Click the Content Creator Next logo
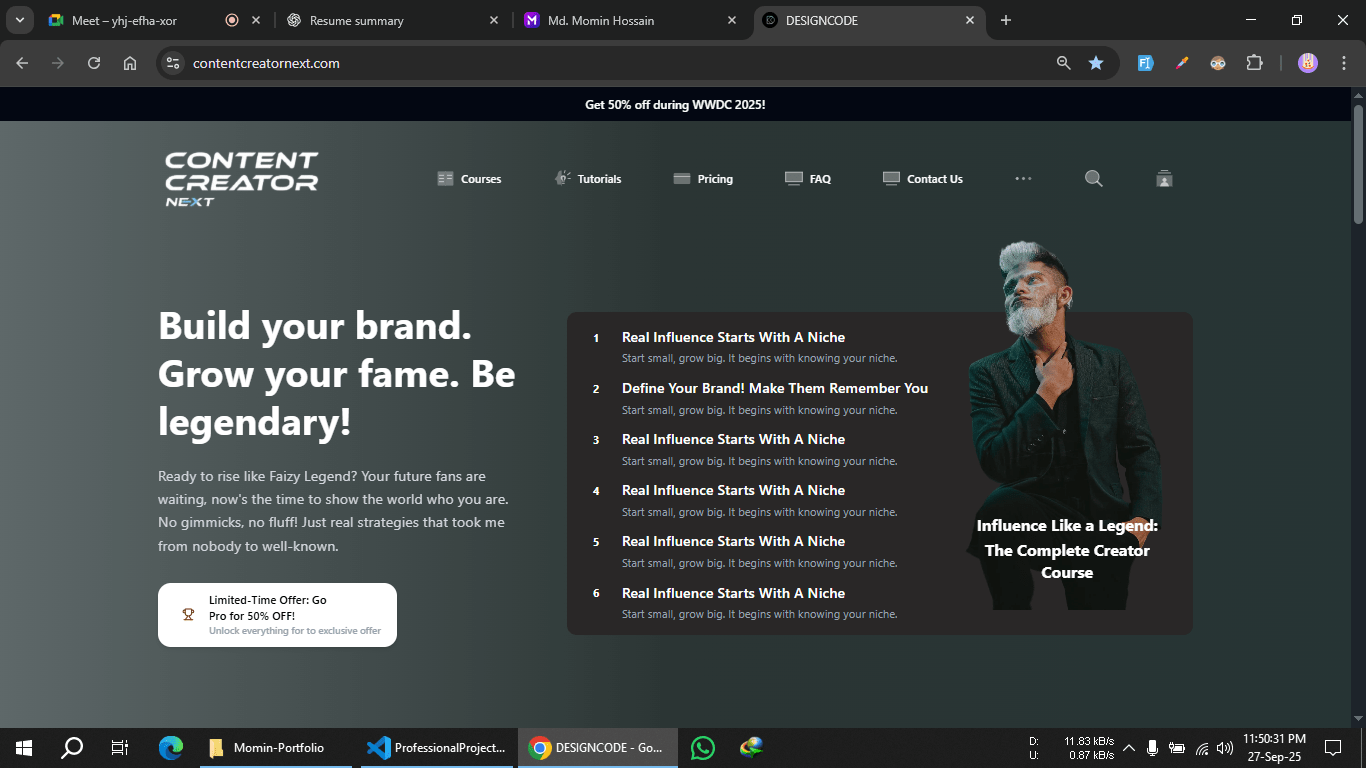Viewport: 1366px width, 768px height. pyautogui.click(x=241, y=179)
